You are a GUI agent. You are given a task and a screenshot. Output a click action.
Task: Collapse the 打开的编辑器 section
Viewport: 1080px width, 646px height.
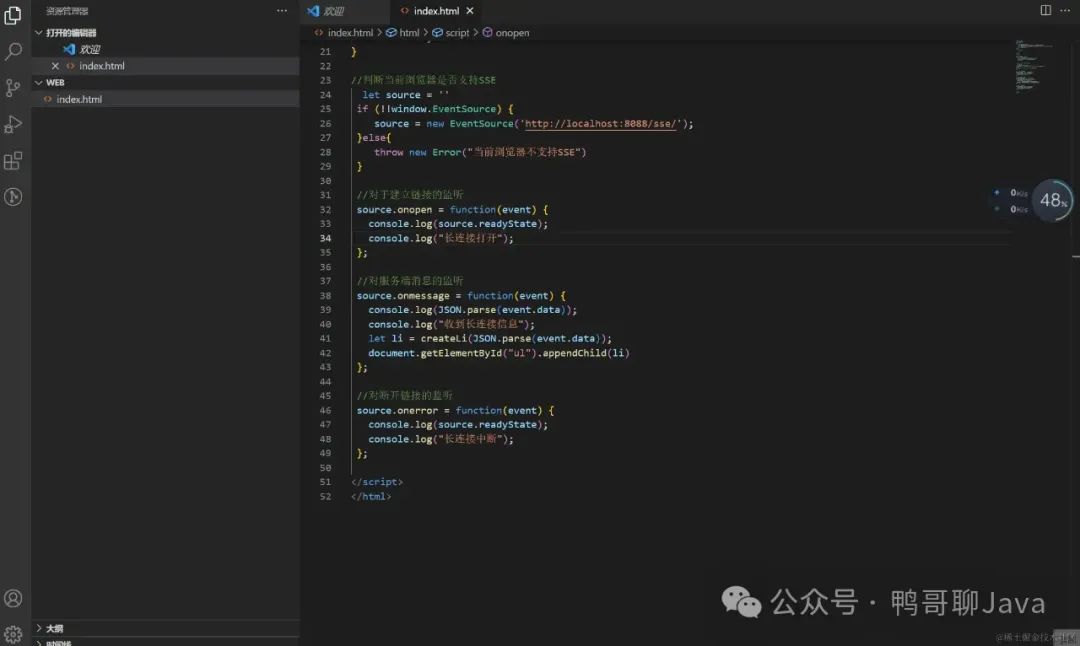coord(39,33)
